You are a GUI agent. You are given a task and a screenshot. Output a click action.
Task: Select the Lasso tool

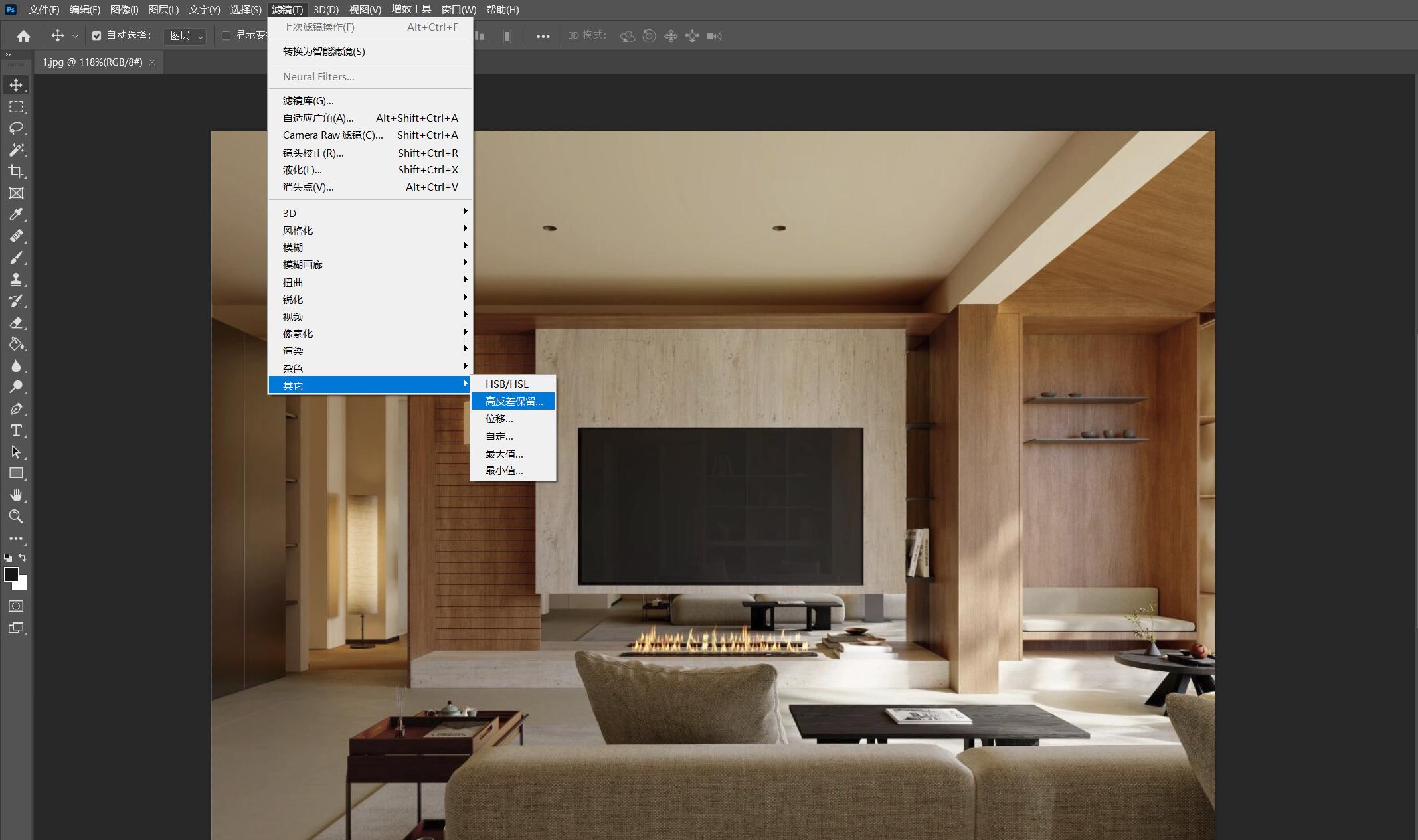click(x=16, y=128)
